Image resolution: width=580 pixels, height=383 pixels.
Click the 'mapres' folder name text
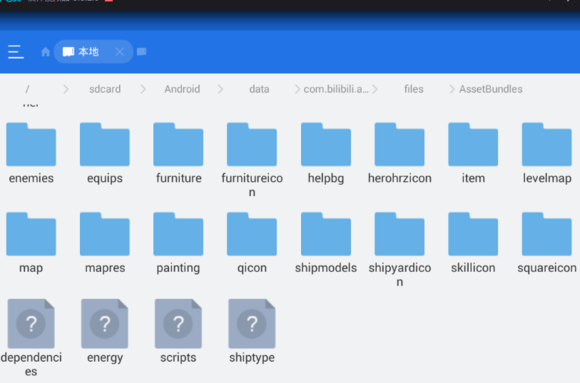pyautogui.click(x=105, y=268)
